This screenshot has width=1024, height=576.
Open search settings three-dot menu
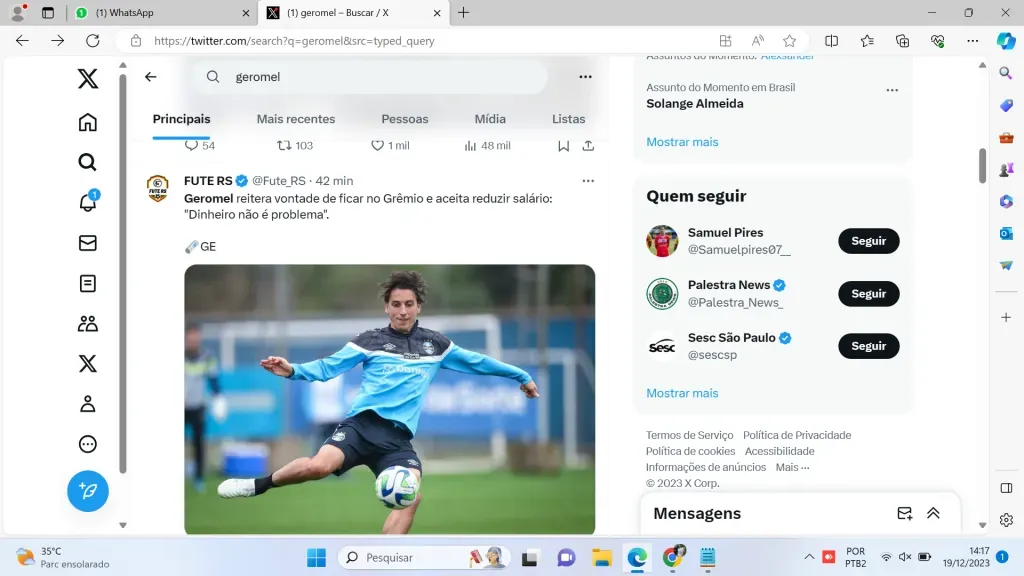click(585, 77)
